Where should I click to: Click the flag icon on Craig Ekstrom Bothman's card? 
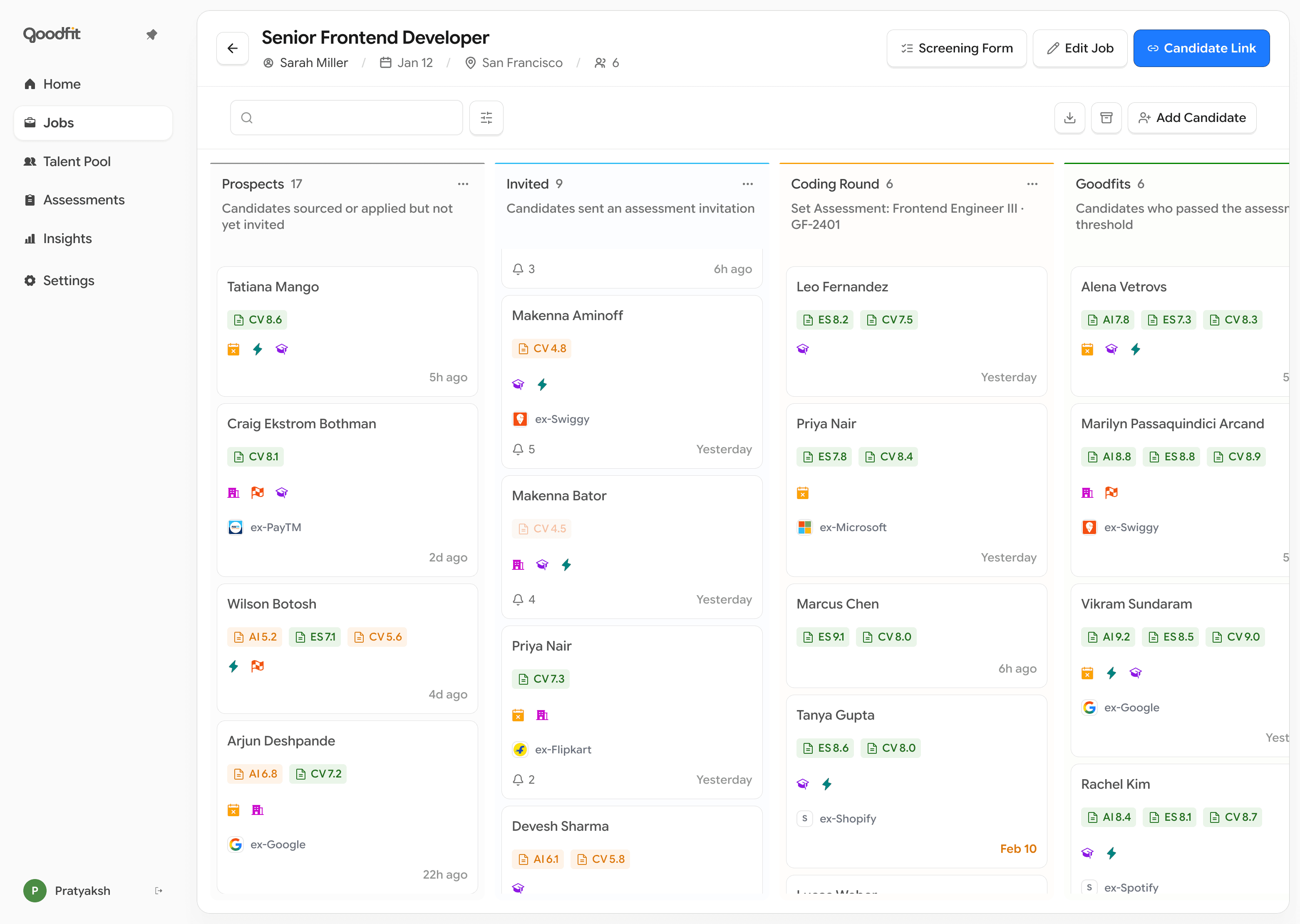tap(258, 492)
